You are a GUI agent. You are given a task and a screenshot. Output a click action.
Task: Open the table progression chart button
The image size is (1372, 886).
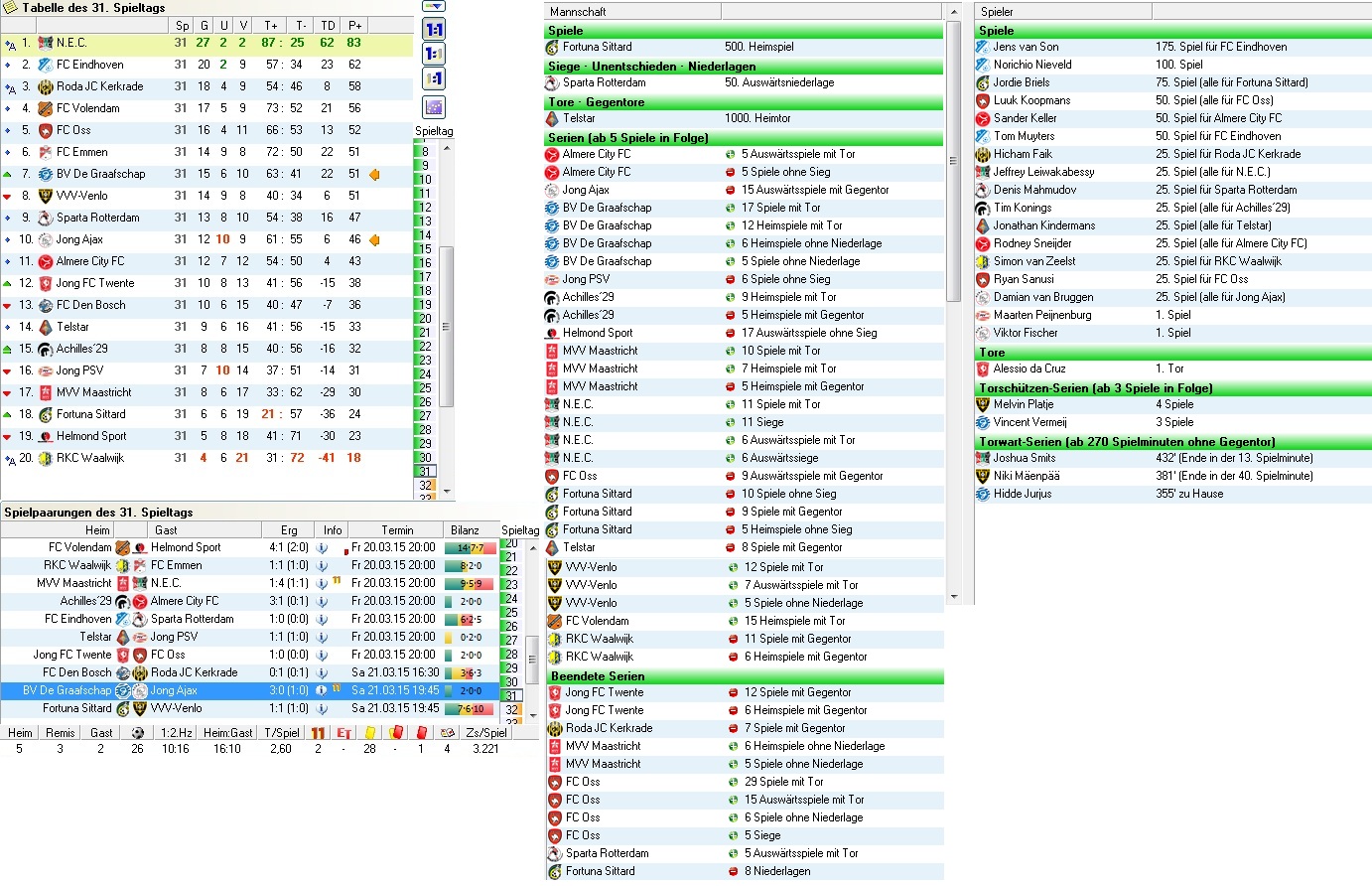[434, 107]
